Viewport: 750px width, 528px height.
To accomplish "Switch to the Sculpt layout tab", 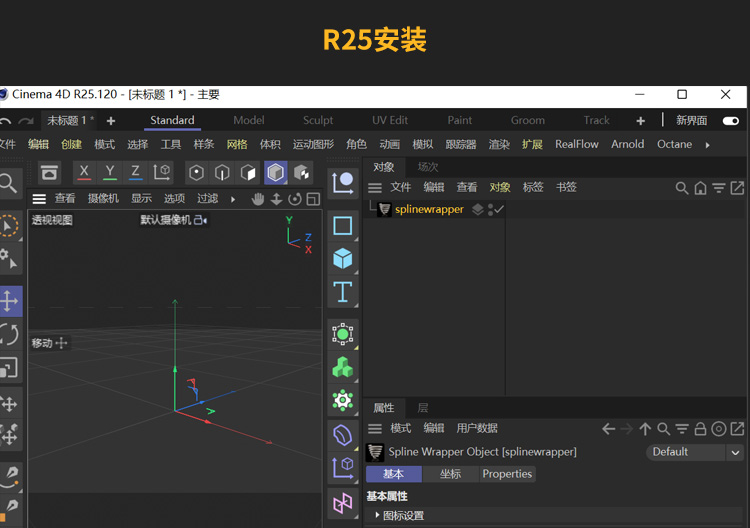I will coord(318,121).
